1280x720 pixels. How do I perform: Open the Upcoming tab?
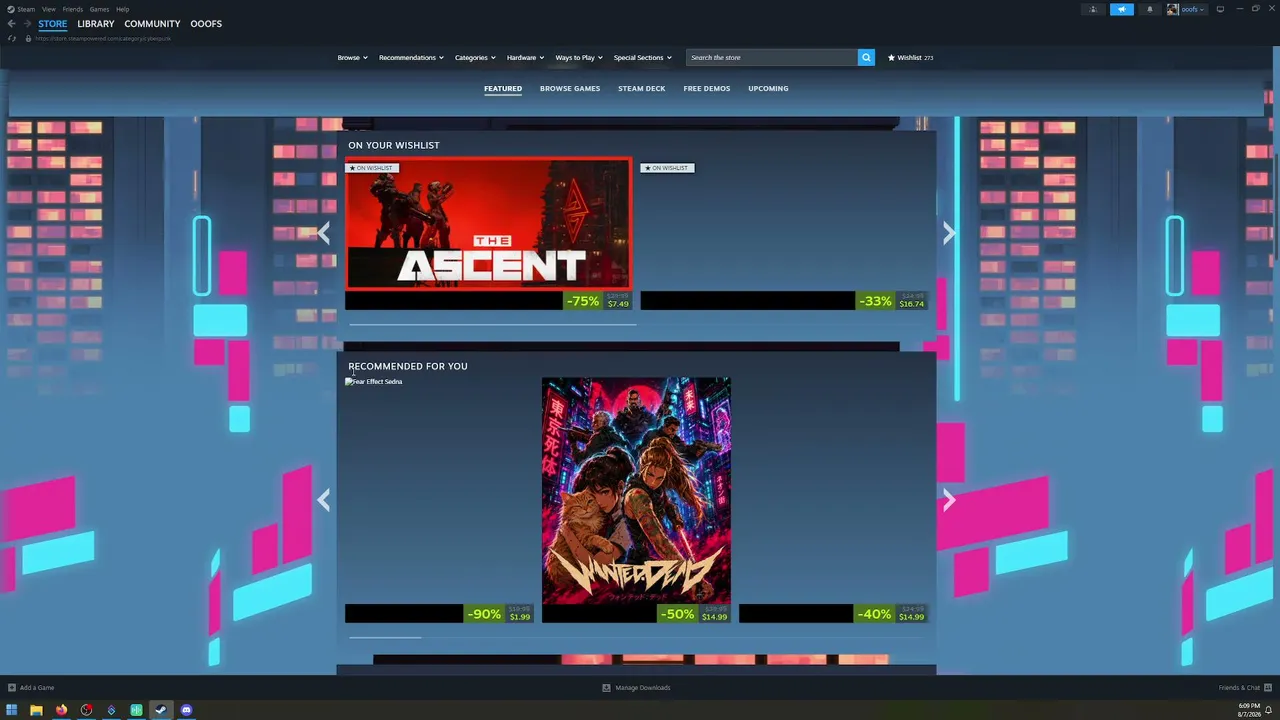768,88
